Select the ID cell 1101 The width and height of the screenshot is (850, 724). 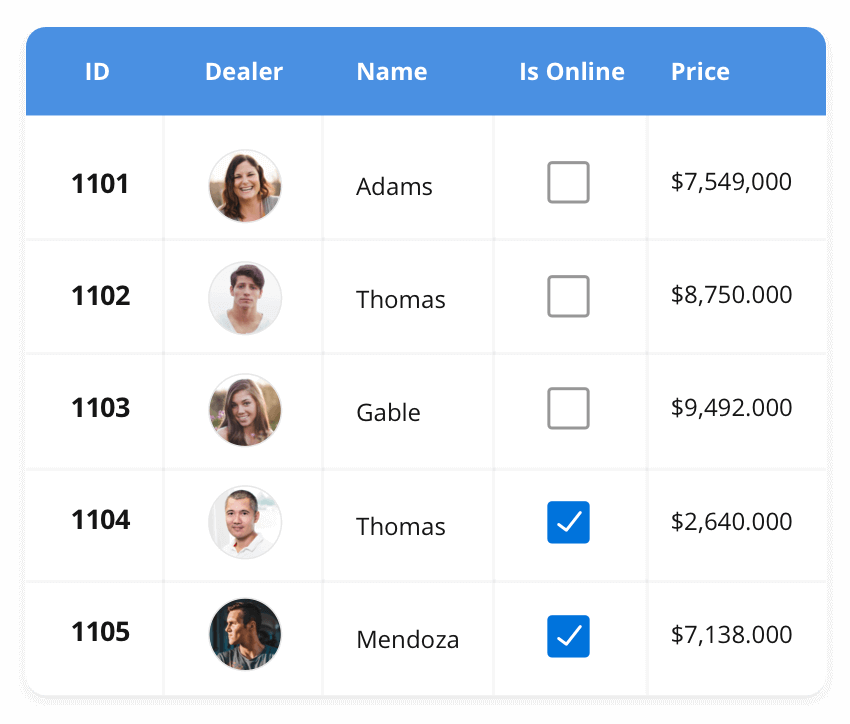click(100, 184)
